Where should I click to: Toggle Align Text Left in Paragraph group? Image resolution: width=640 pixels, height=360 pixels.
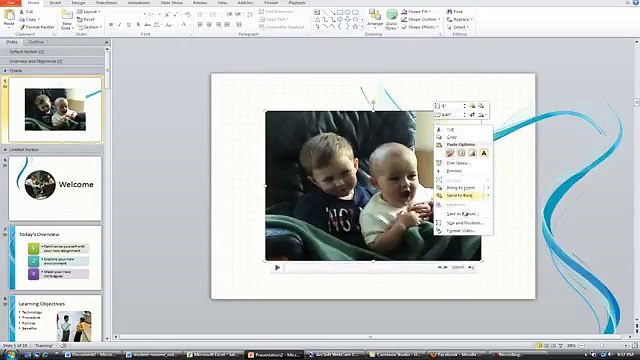click(x=200, y=25)
